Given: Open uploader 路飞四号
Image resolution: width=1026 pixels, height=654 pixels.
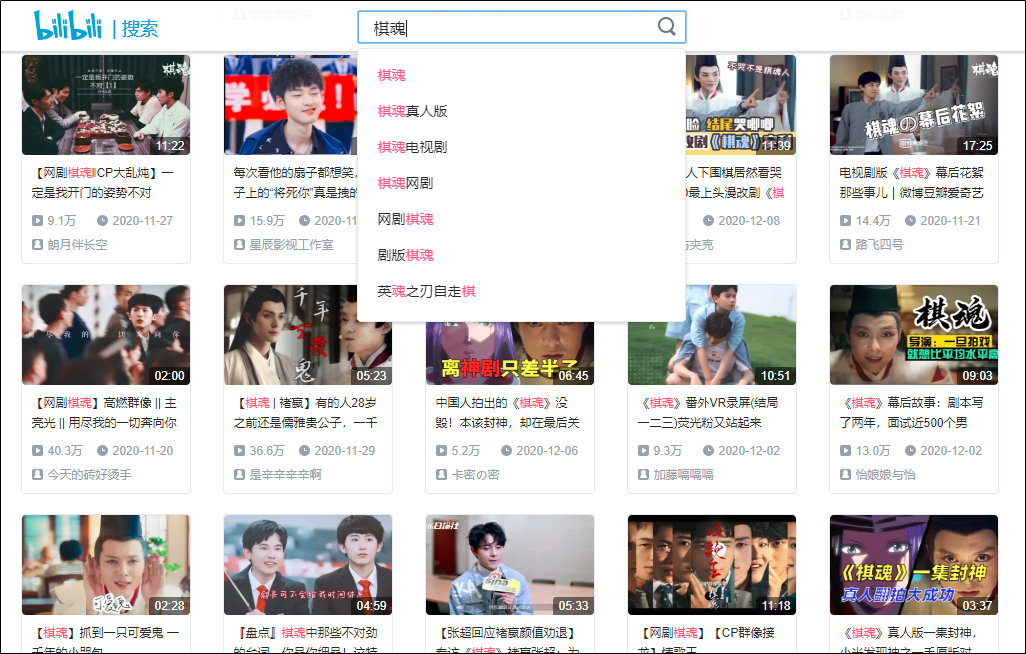Looking at the screenshot, I should tap(879, 245).
